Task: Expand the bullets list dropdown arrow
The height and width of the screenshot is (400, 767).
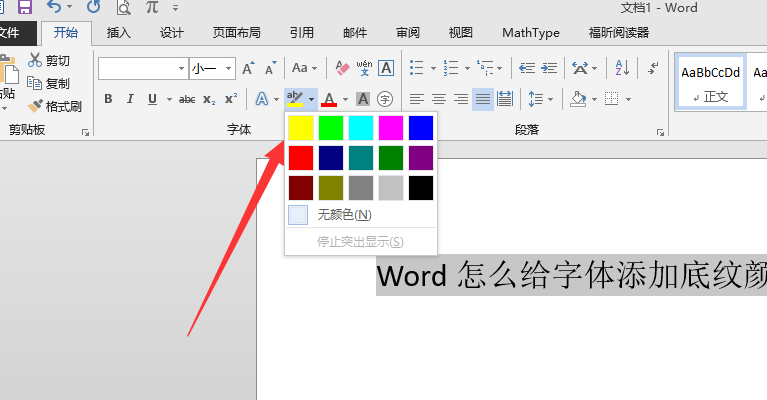Action: click(x=433, y=68)
